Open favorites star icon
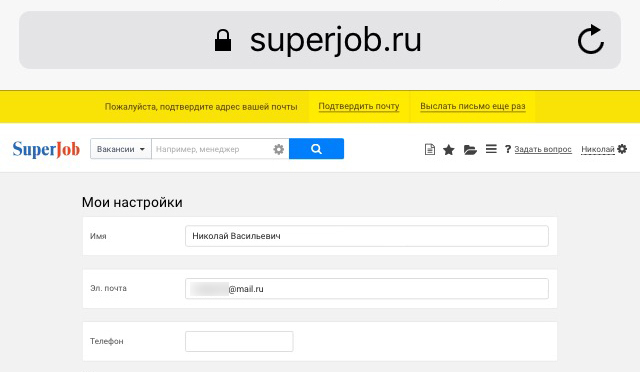 point(449,149)
